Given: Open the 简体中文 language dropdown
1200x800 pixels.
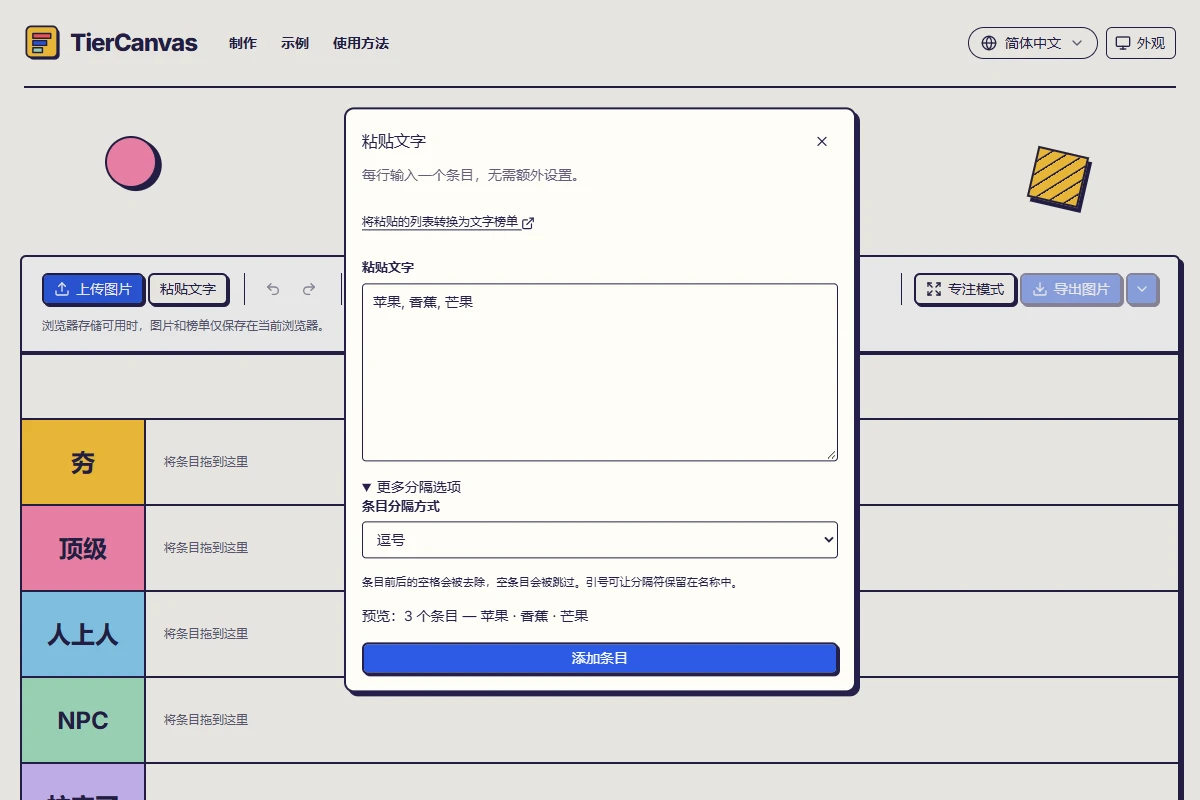Looking at the screenshot, I should coord(1032,43).
